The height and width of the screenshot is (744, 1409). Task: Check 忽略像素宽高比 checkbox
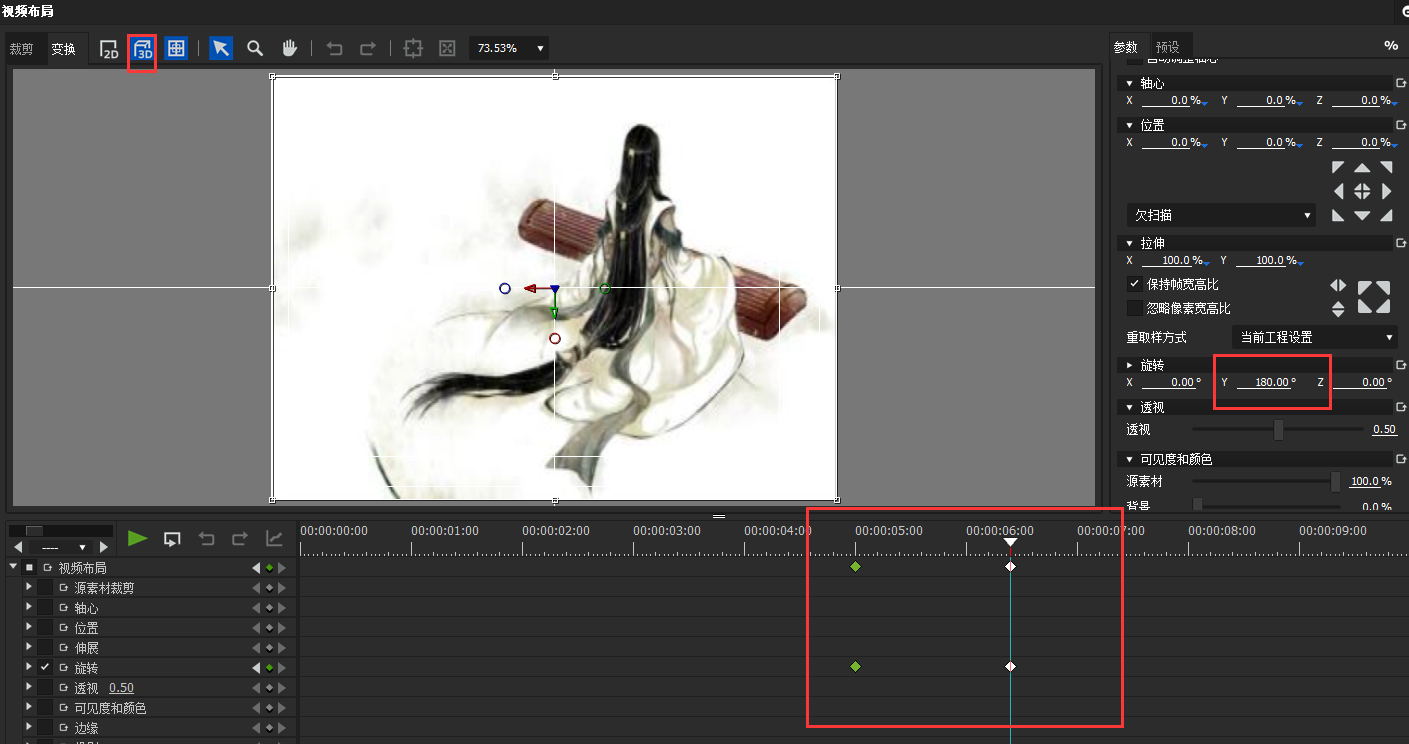point(1134,308)
